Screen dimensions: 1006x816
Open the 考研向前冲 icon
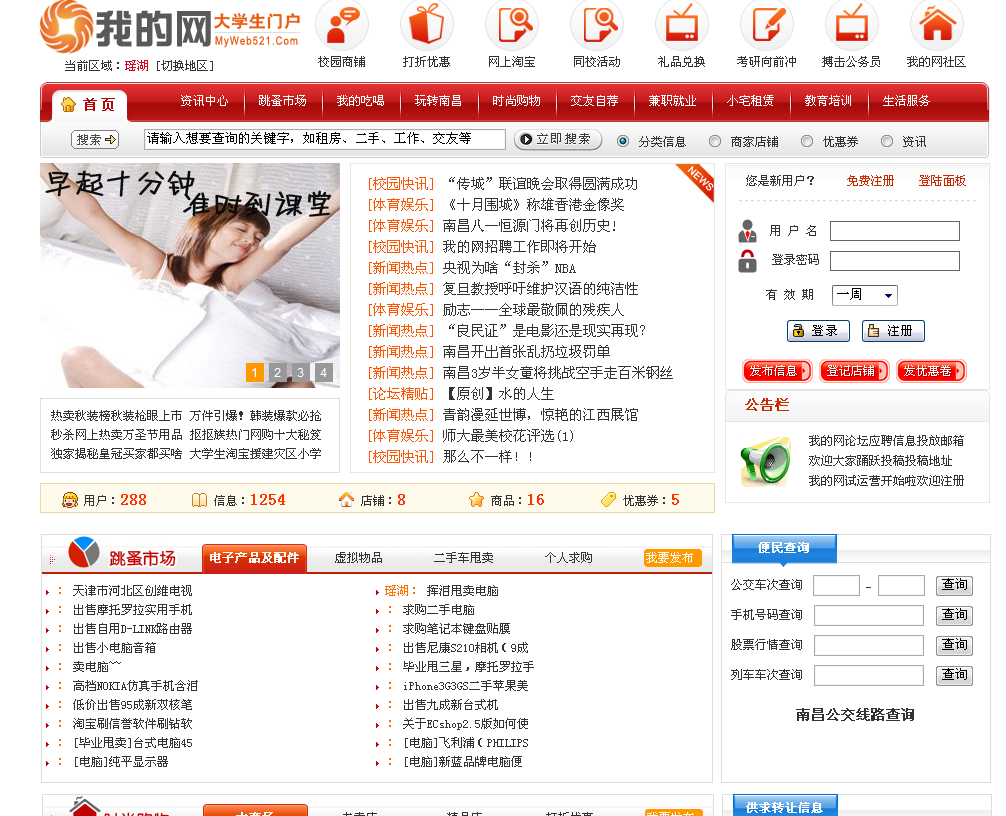(x=767, y=26)
